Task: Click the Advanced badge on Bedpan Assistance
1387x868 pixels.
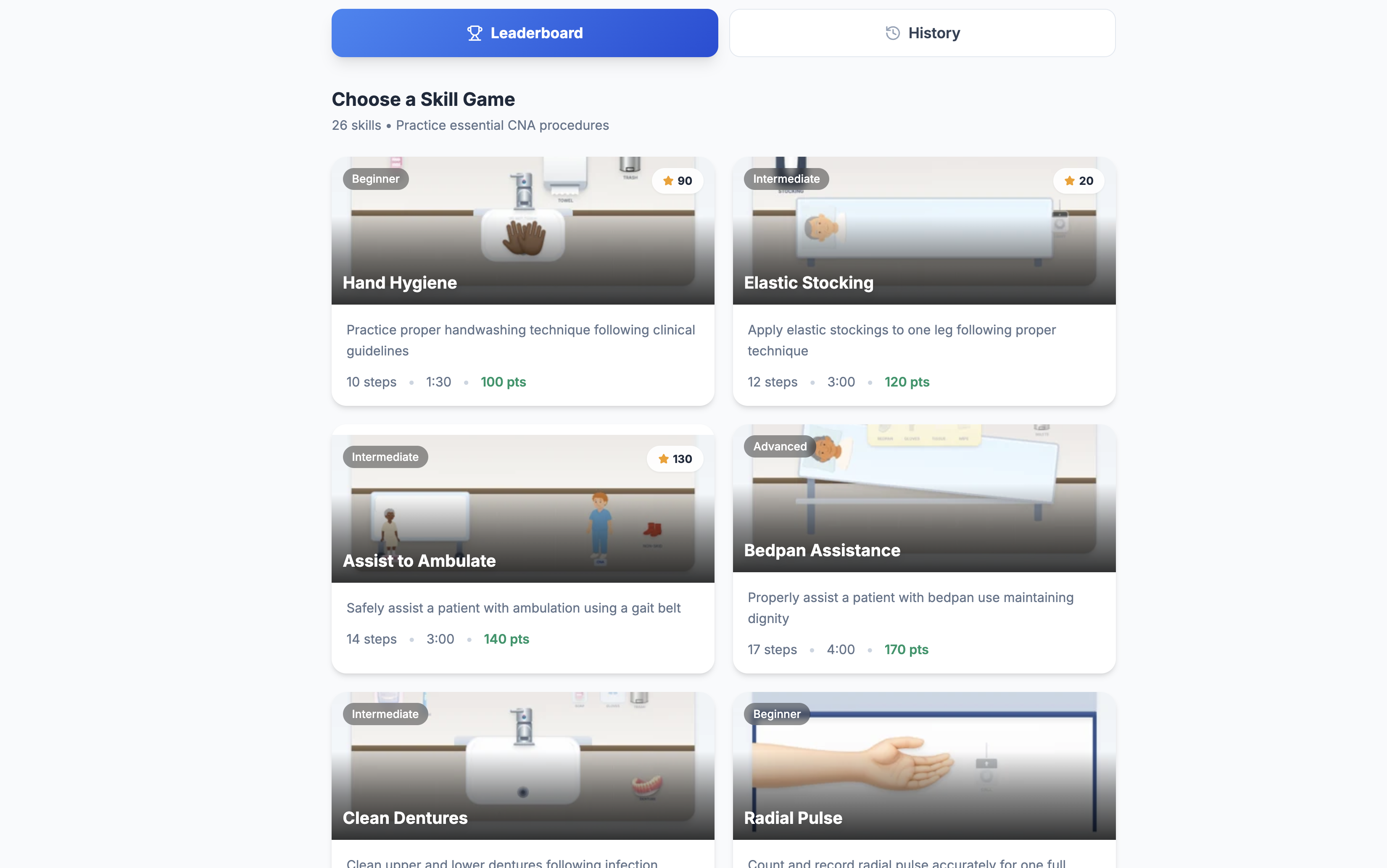Action: pyautogui.click(x=779, y=447)
